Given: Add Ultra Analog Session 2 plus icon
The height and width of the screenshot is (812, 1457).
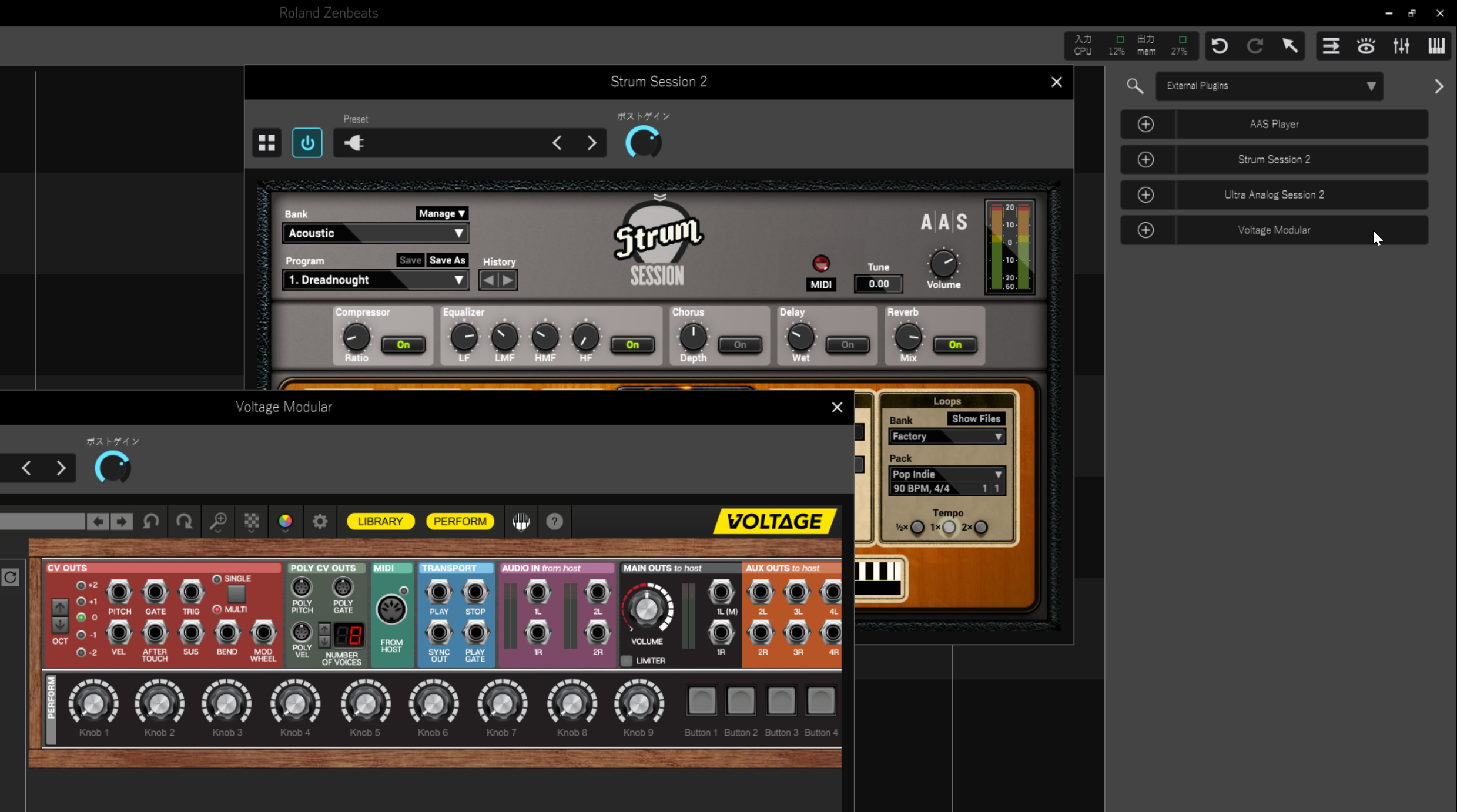Looking at the screenshot, I should tap(1145, 194).
